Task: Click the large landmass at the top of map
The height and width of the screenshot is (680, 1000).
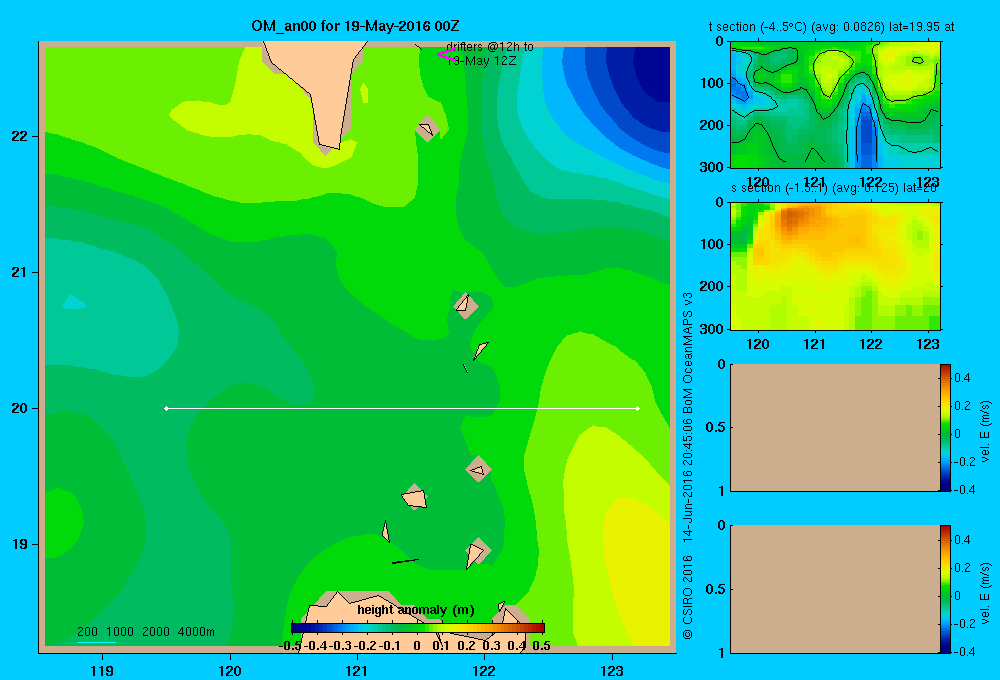Action: 319,83
